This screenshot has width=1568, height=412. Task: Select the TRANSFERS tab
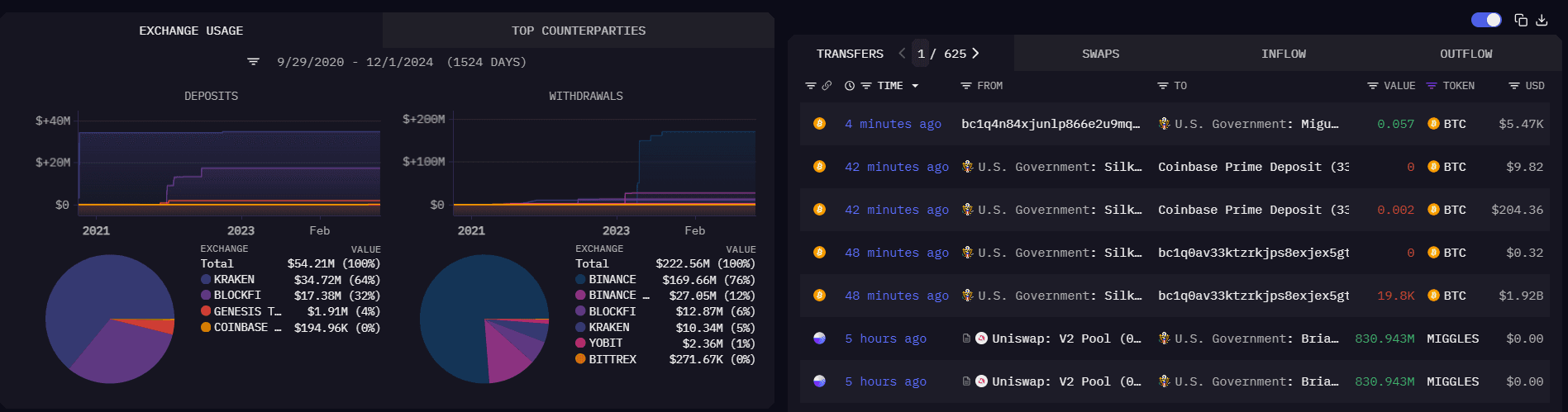850,54
